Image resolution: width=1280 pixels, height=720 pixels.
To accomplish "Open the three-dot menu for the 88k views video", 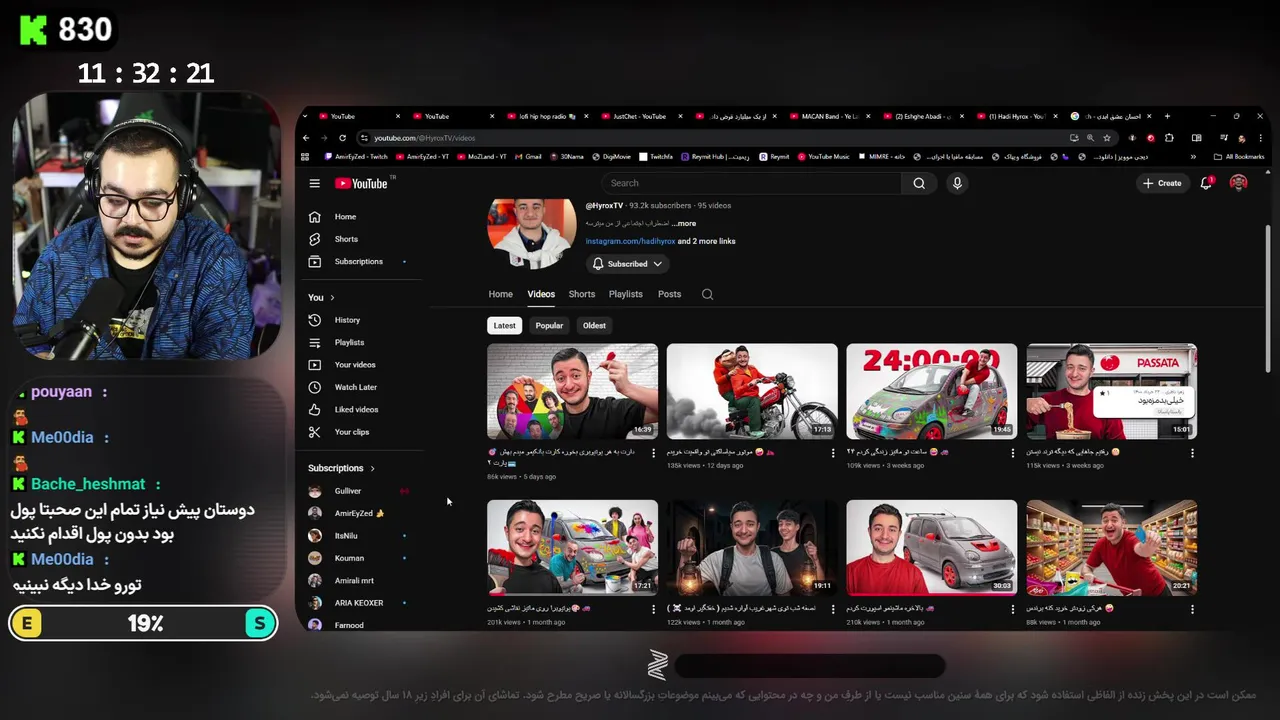I will [x=1192, y=608].
